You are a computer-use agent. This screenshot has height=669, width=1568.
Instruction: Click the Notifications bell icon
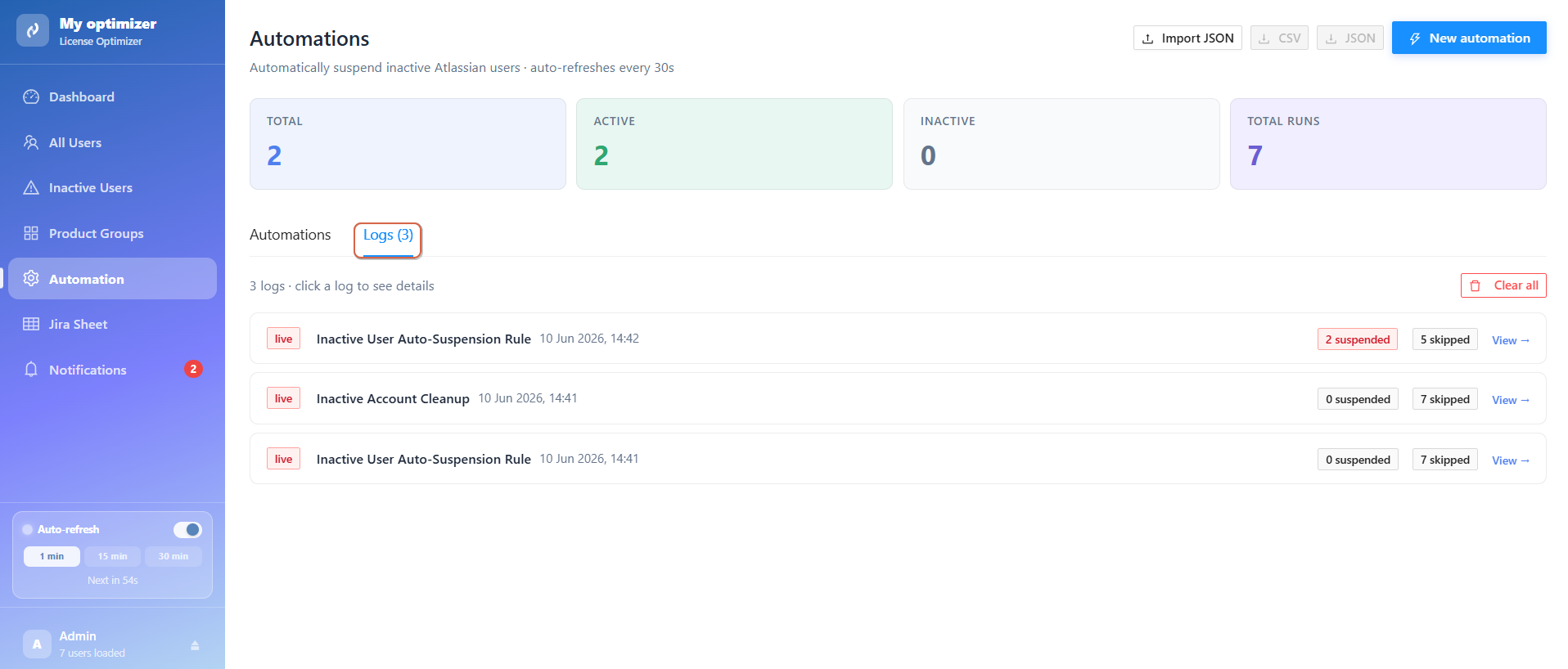[31, 370]
